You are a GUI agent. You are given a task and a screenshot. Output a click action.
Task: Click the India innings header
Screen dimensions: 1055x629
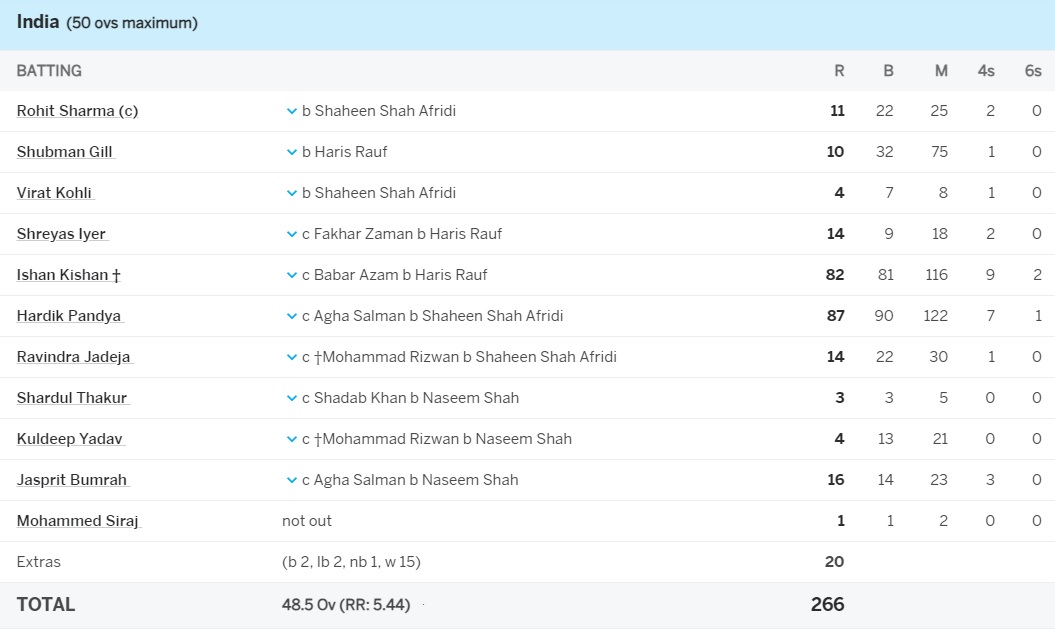(38, 22)
